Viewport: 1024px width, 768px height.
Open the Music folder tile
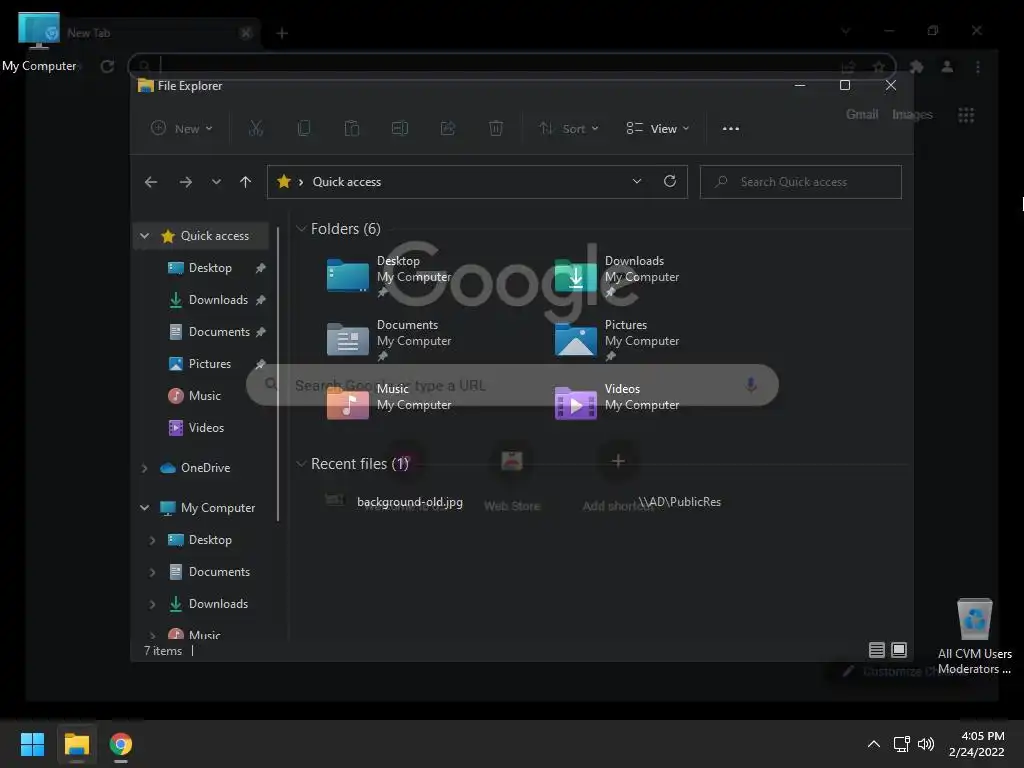pyautogui.click(x=389, y=401)
